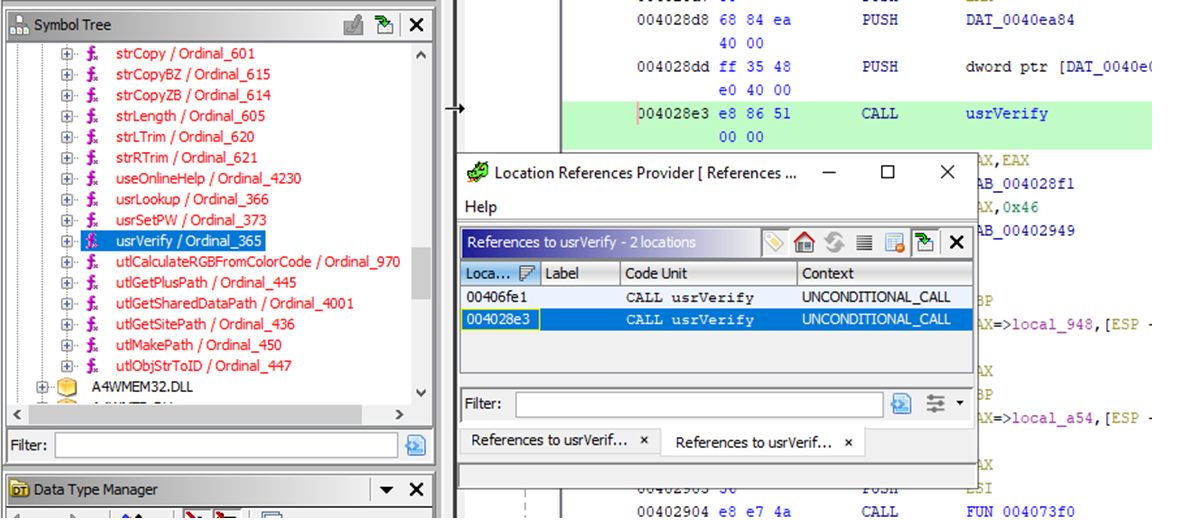This screenshot has width=1181, height=520.
Task: Open table filter settings dropdown arrow
Action: pyautogui.click(x=960, y=404)
